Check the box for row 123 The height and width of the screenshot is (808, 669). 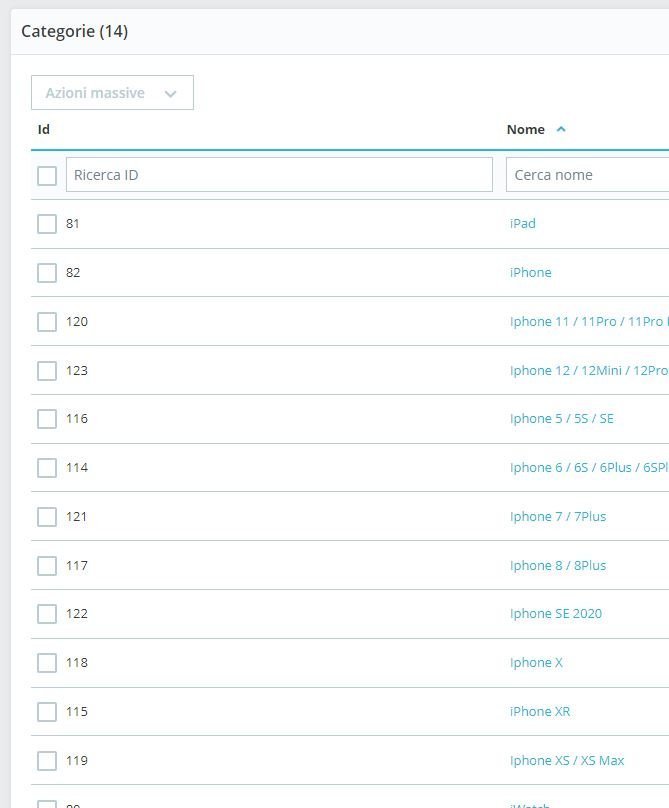tap(47, 371)
